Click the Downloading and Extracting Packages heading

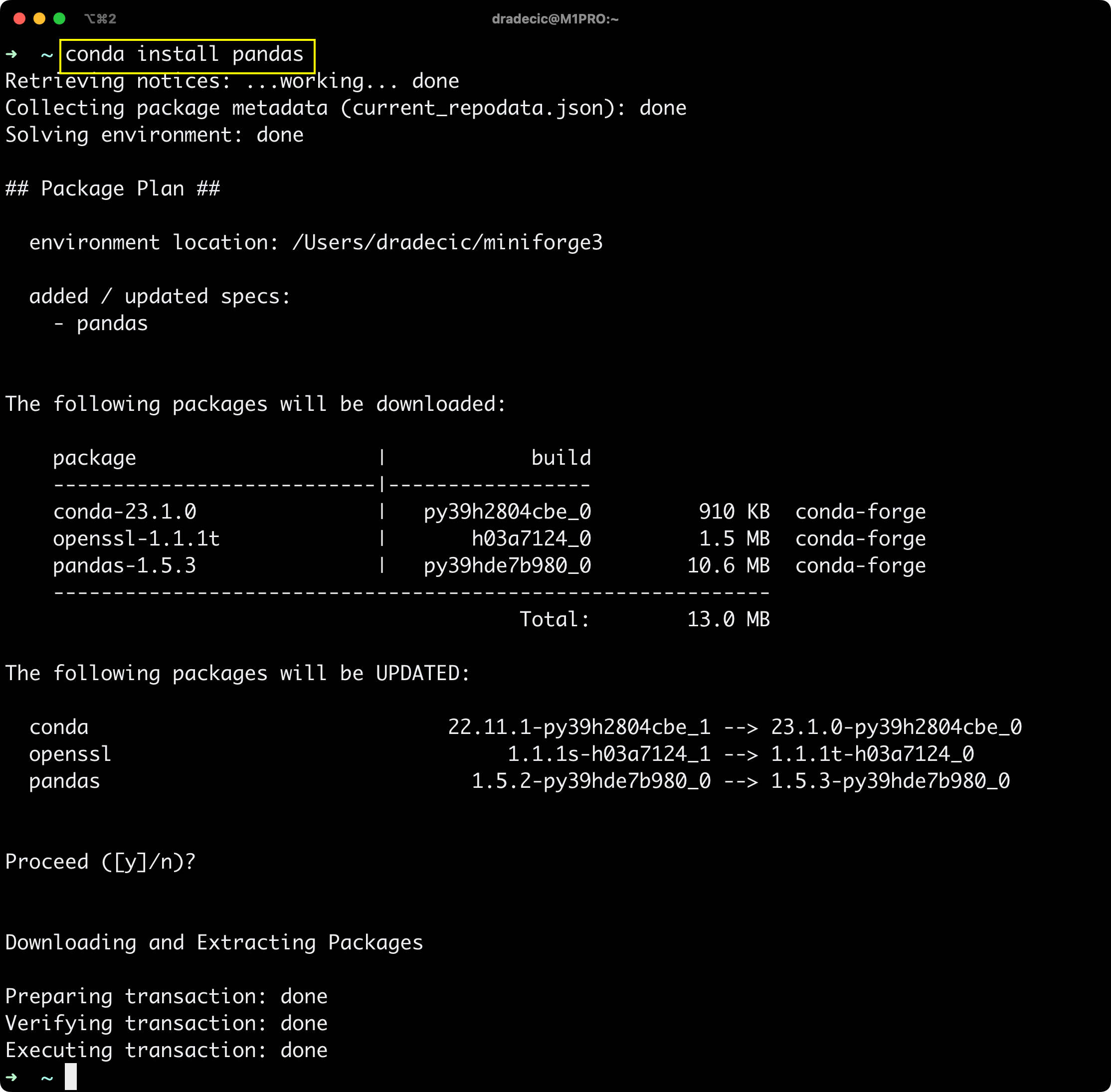(213, 942)
